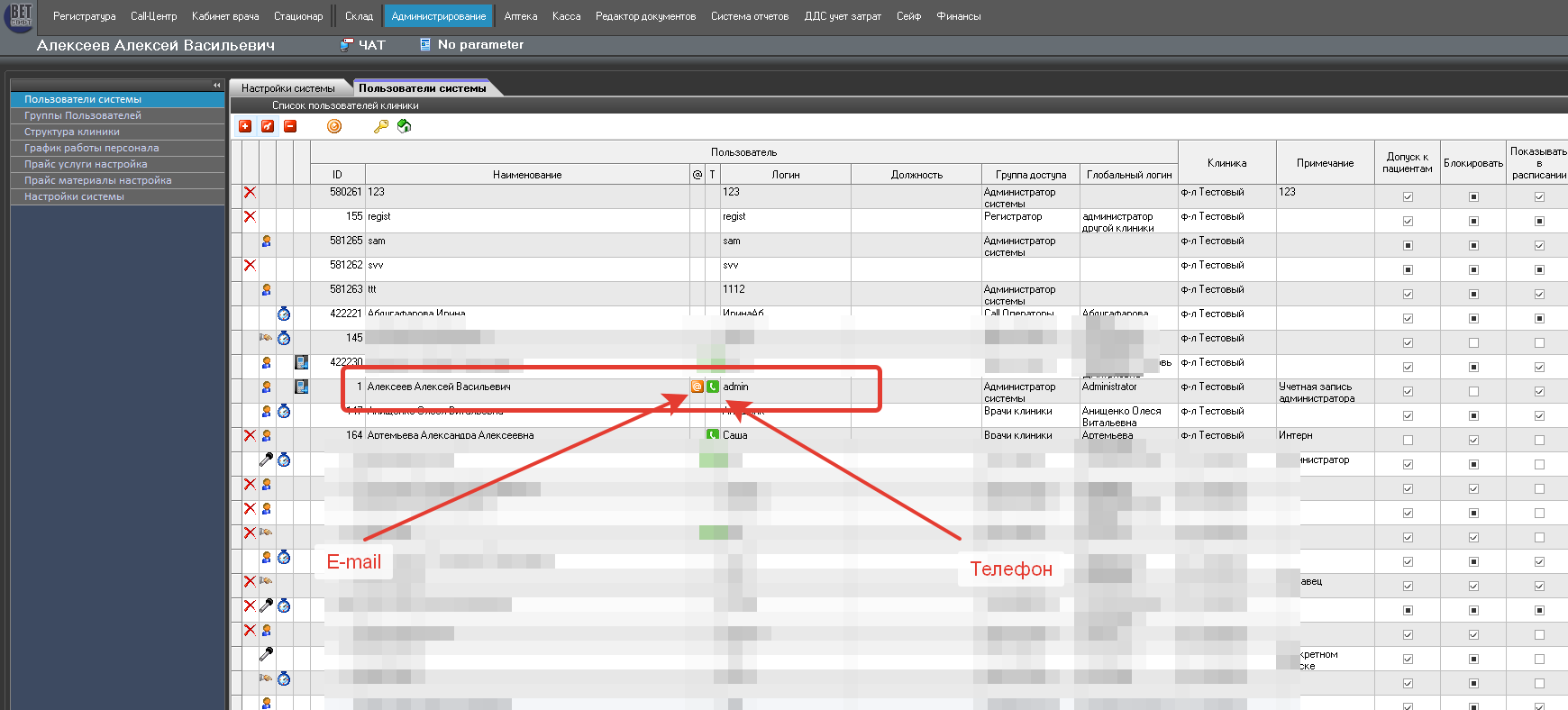1568x710 pixels.
Task: Toggle Показывать в расписании checkbox for sam
Action: [x=1539, y=245]
